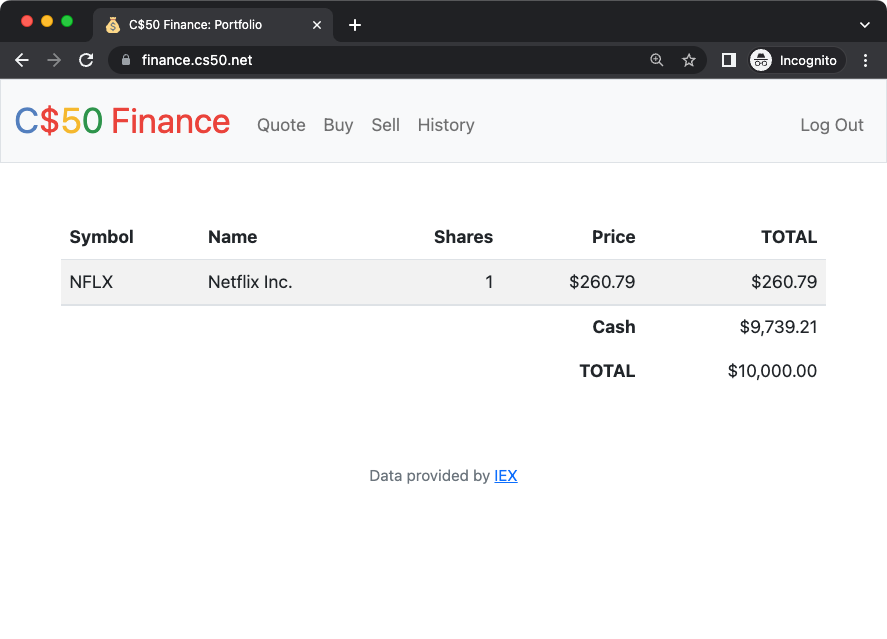Viewport: 887px width, 639px height.
Task: Open the Quote page
Action: click(x=281, y=125)
